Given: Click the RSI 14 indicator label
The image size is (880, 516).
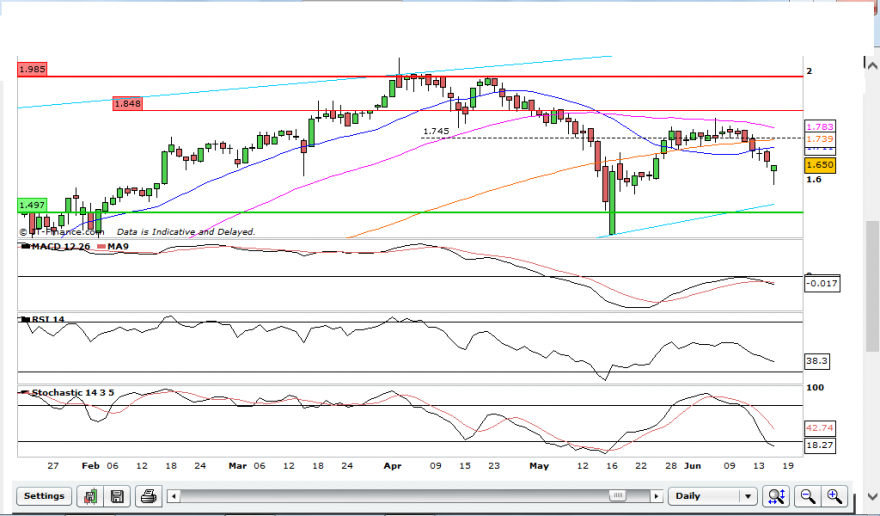Looking at the screenshot, I should click(48, 319).
